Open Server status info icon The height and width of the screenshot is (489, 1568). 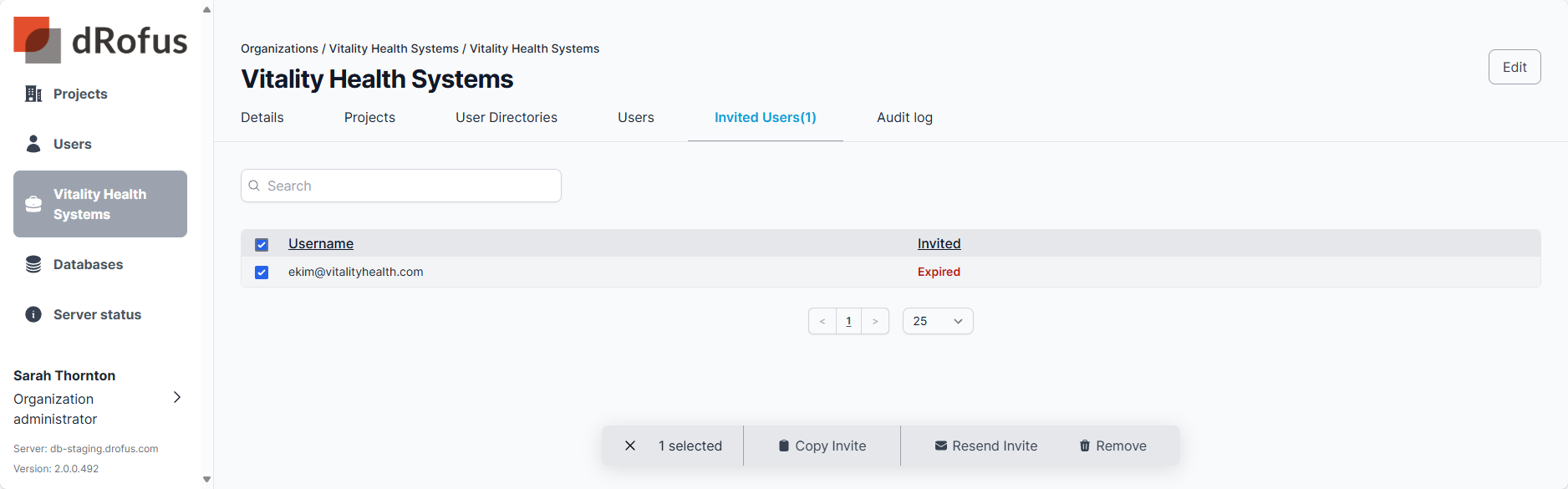(33, 314)
